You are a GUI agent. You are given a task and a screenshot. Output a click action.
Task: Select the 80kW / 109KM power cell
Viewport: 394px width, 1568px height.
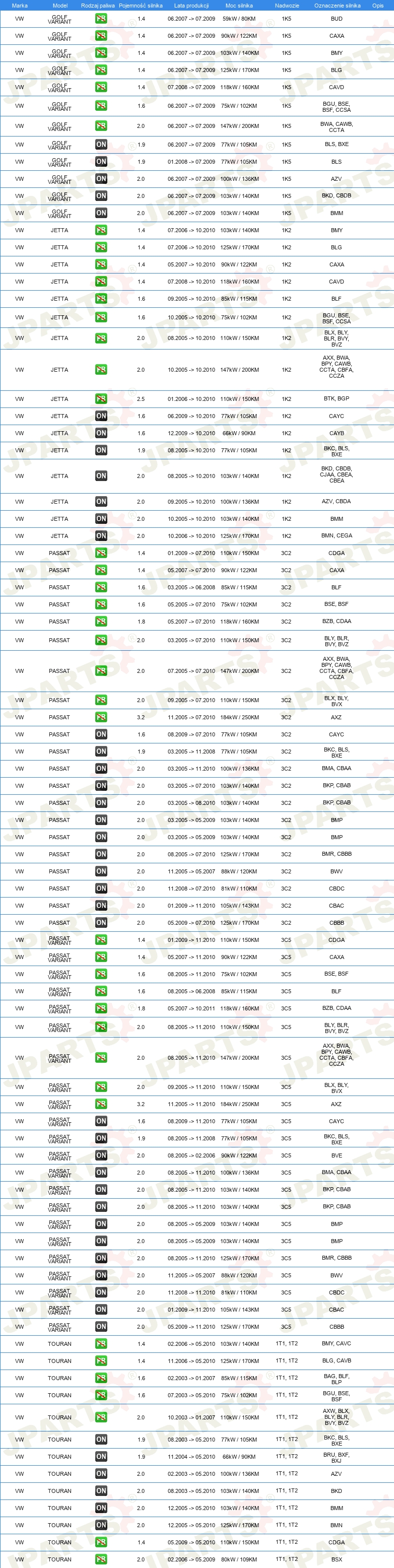pyautogui.click(x=239, y=1559)
